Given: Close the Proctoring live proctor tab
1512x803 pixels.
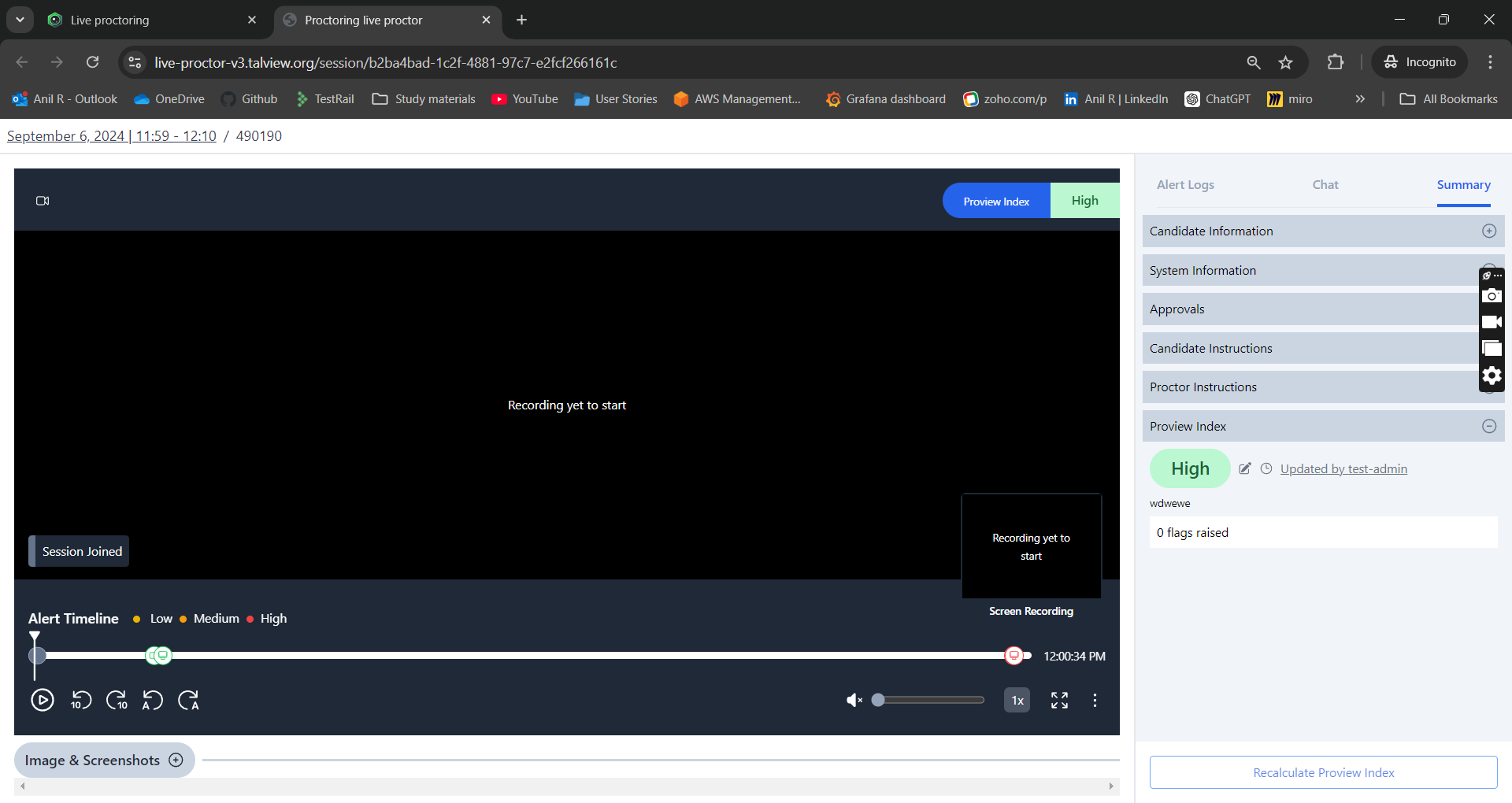Looking at the screenshot, I should [486, 20].
